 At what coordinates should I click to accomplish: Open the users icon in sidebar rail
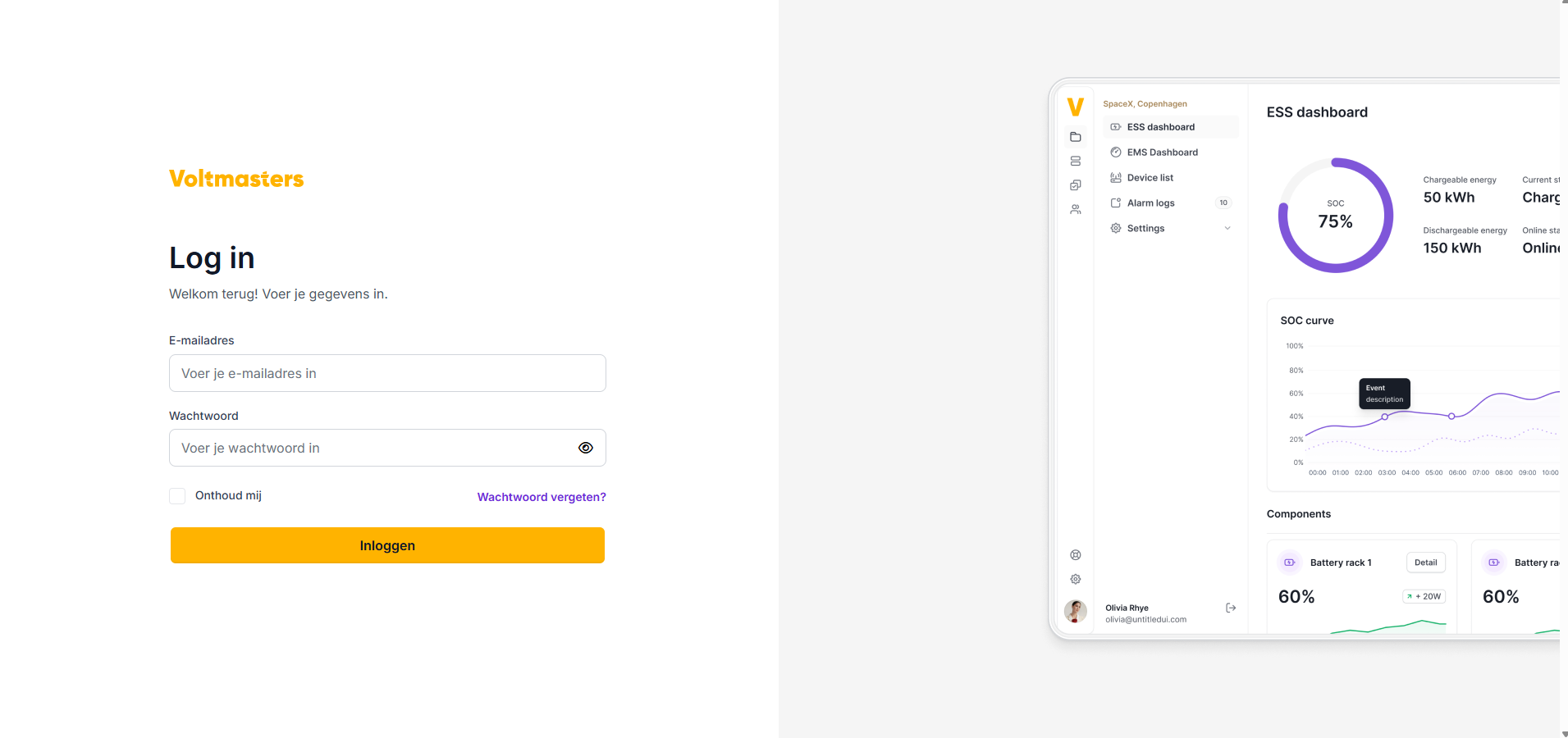pyautogui.click(x=1076, y=210)
